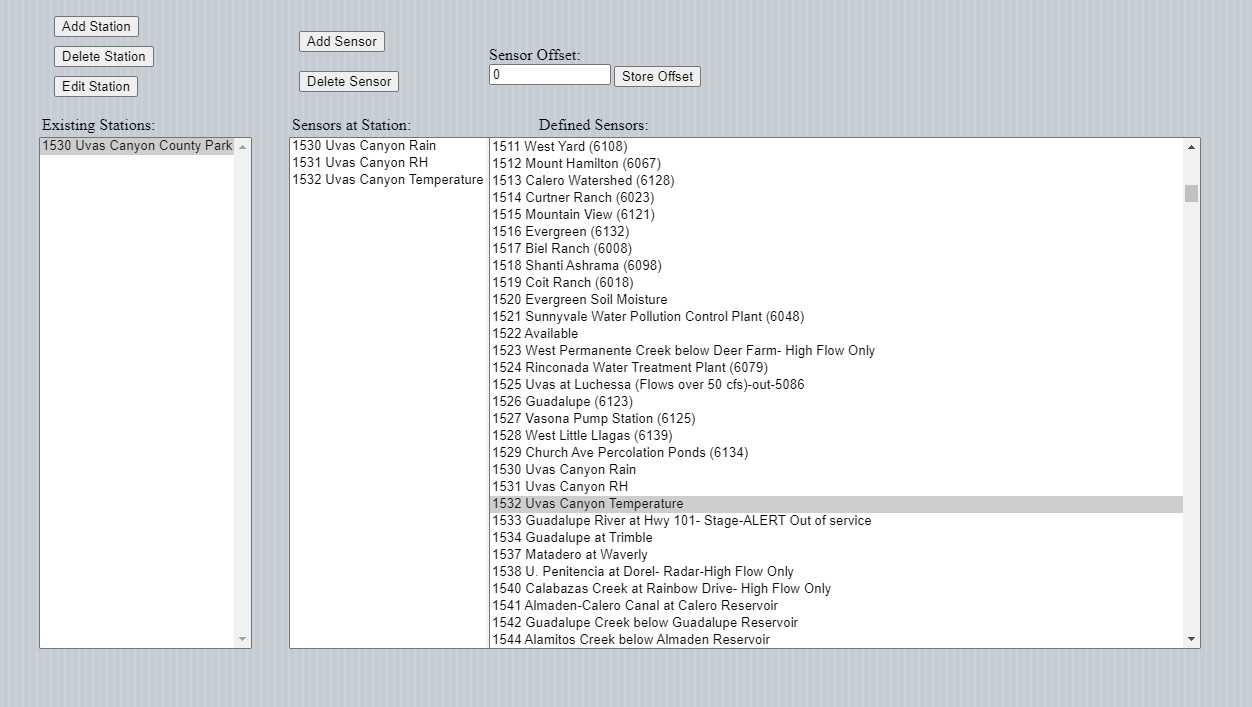The image size is (1252, 707).
Task: Pick 1527 Vasona Pump Station (6125)
Action: [593, 419]
